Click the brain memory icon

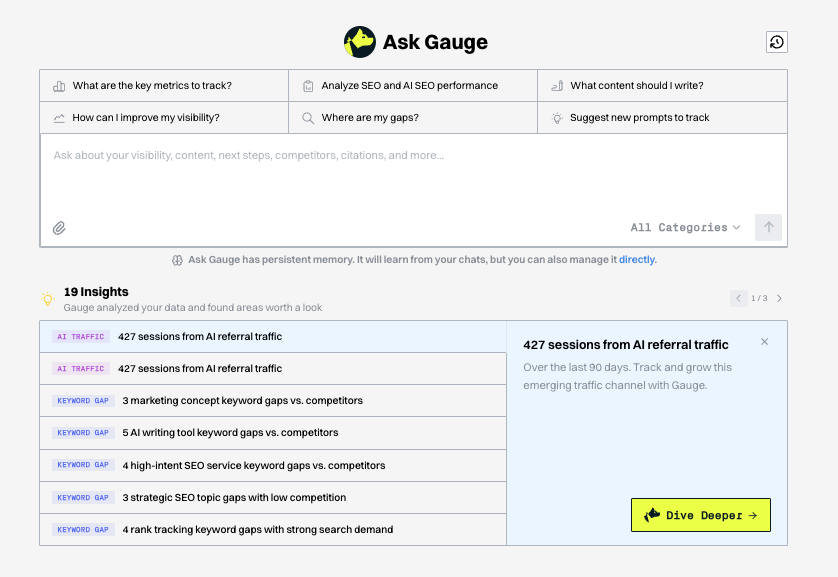tap(177, 260)
